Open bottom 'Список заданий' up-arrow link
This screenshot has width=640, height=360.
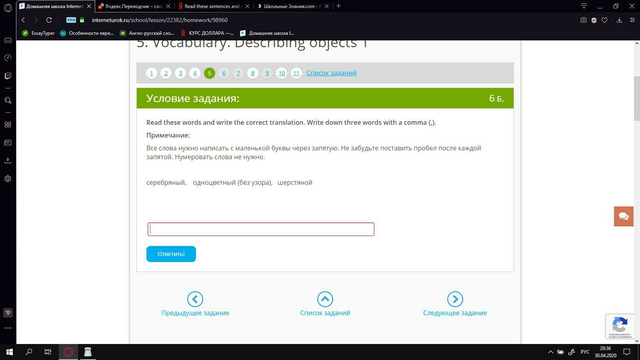point(325,304)
